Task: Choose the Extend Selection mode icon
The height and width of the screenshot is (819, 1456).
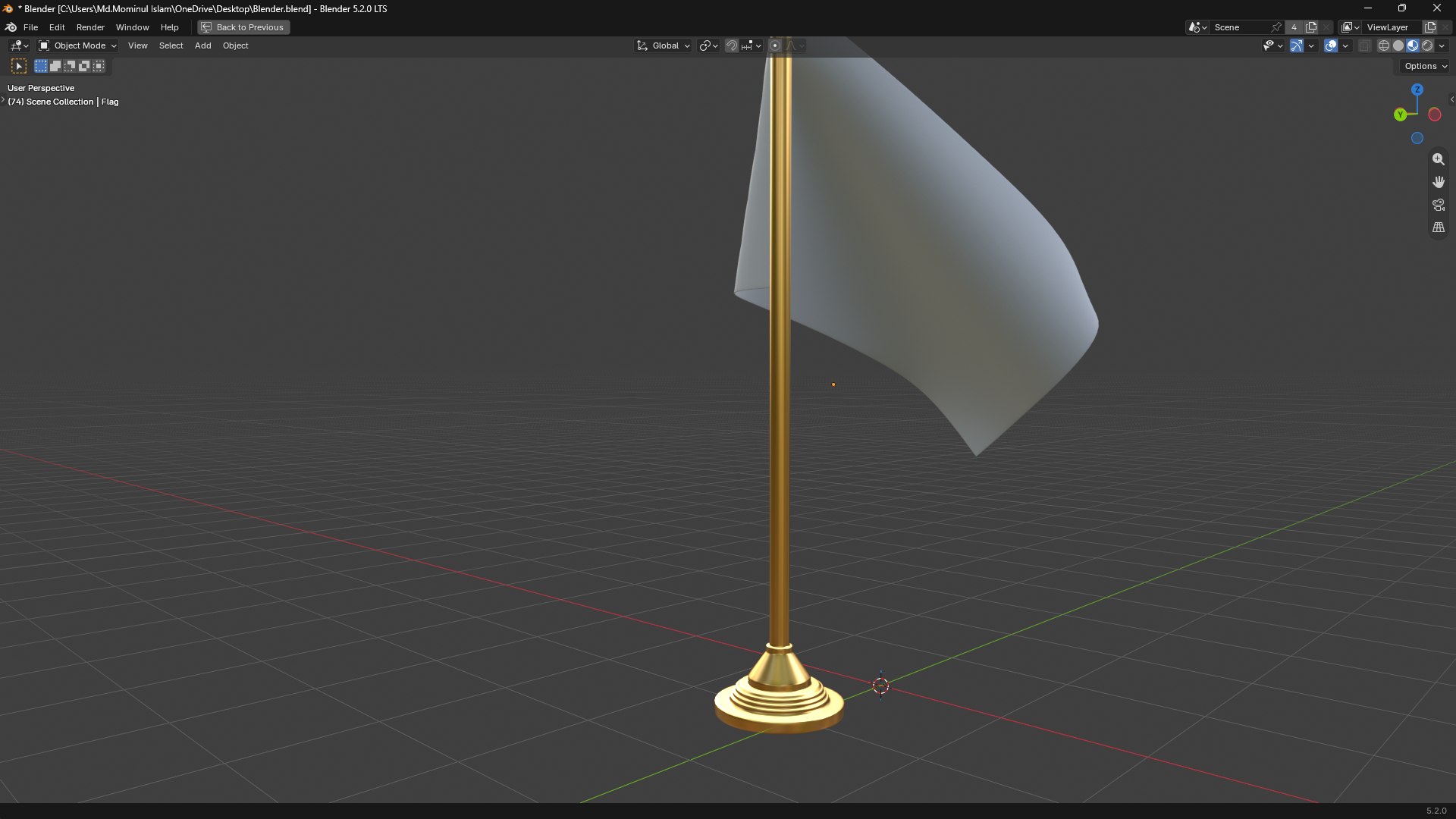Action: pos(55,66)
